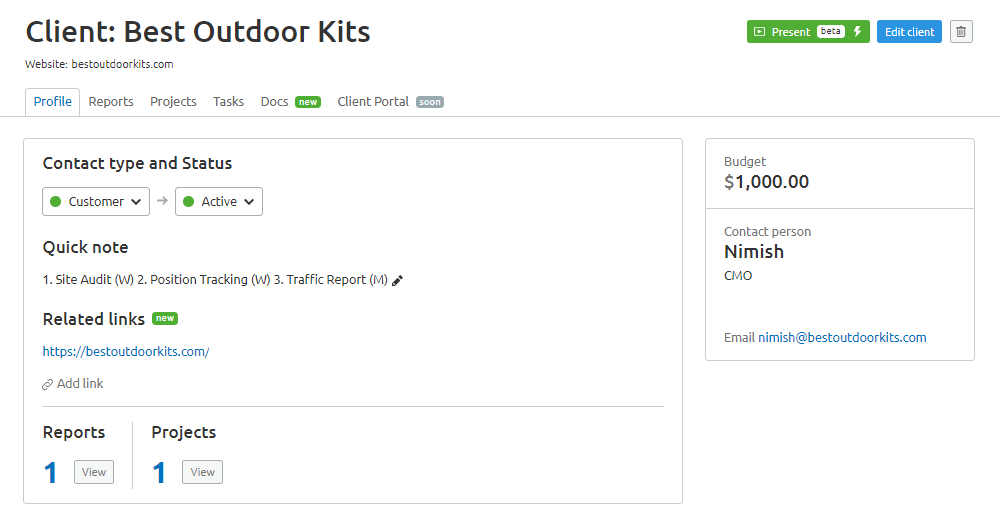The width and height of the screenshot is (1000, 525).
Task: Open the Customer contact type dropdown
Action: (x=96, y=202)
